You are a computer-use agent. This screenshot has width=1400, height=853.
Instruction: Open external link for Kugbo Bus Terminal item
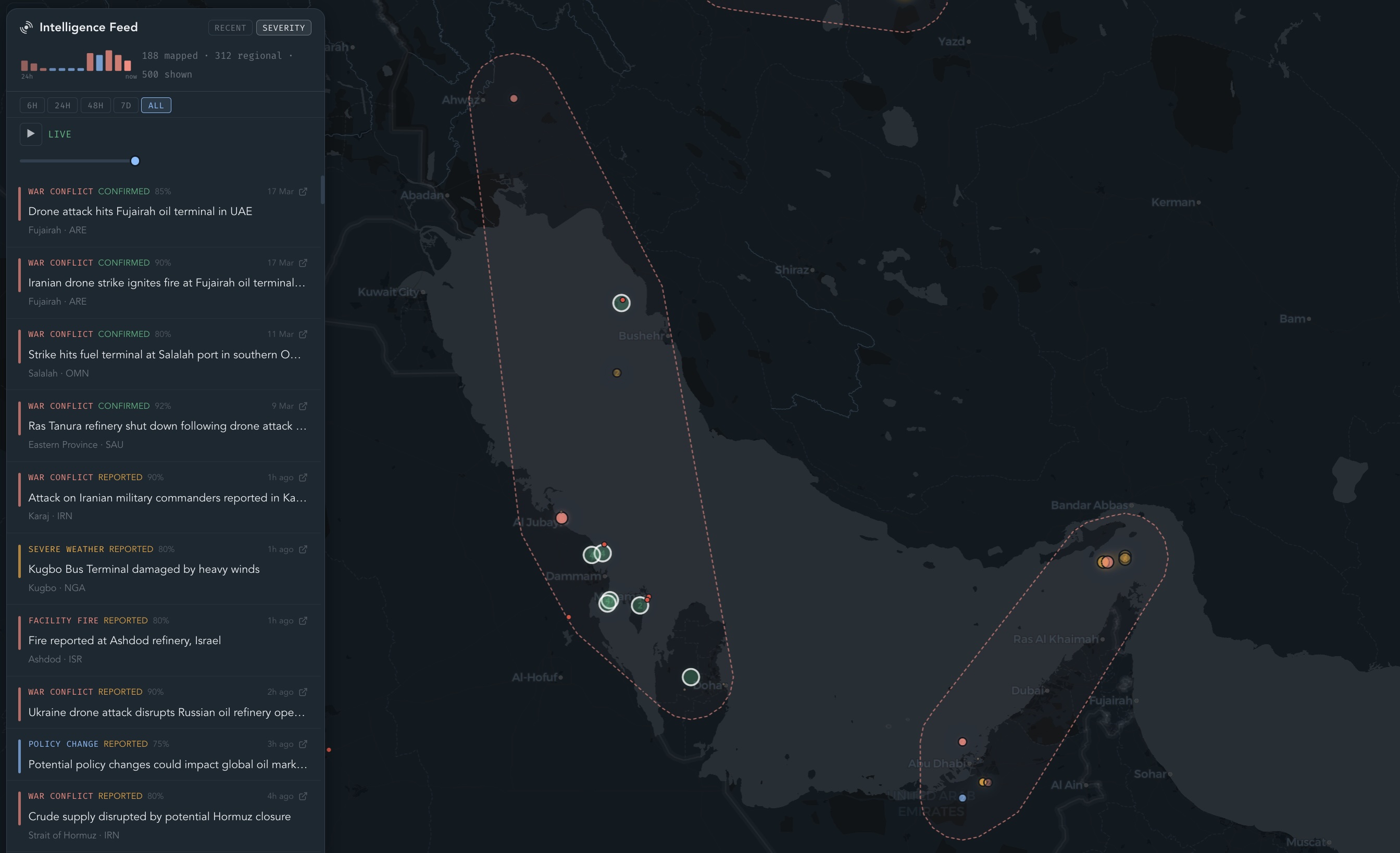click(303, 549)
